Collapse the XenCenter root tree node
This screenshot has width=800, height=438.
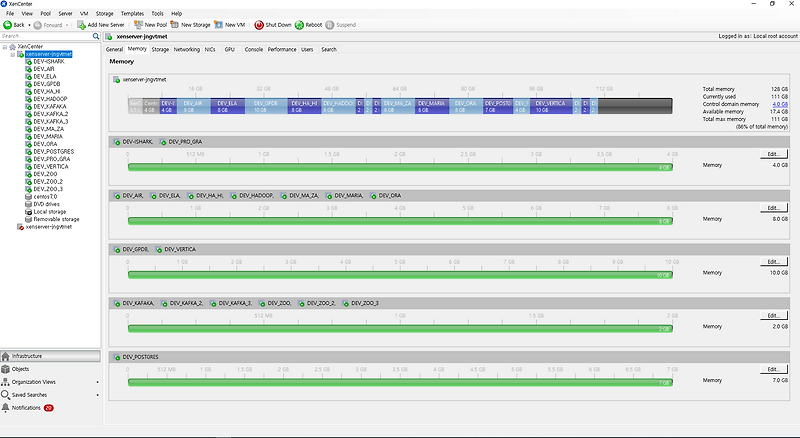coord(5,47)
